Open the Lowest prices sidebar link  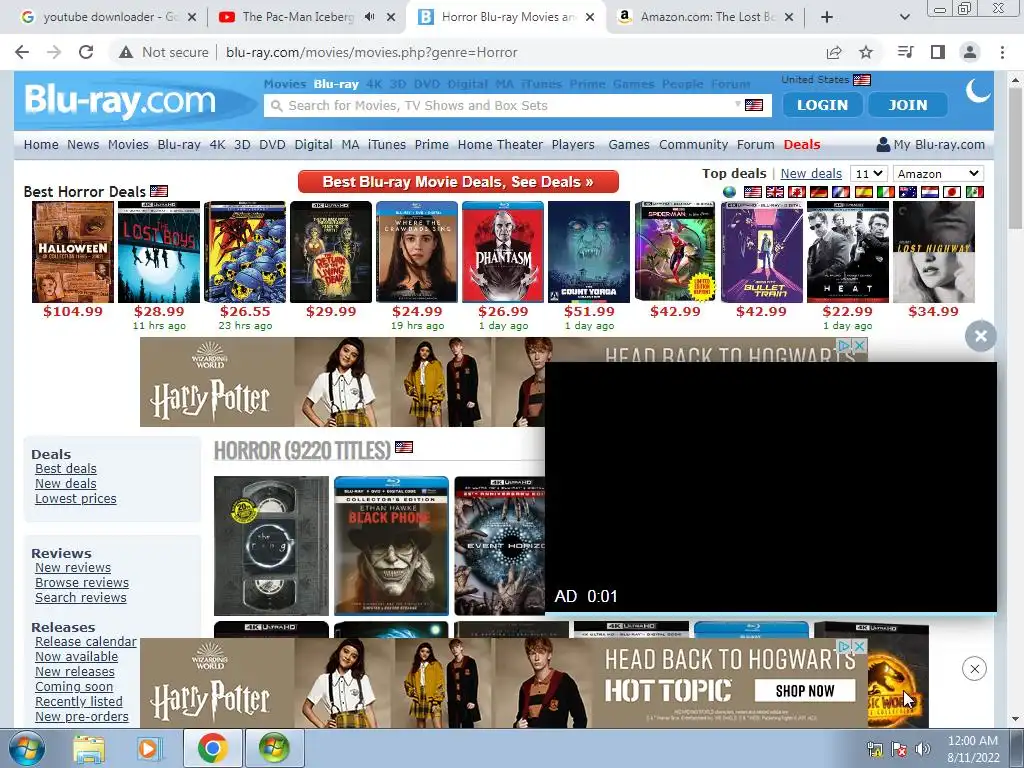(76, 498)
